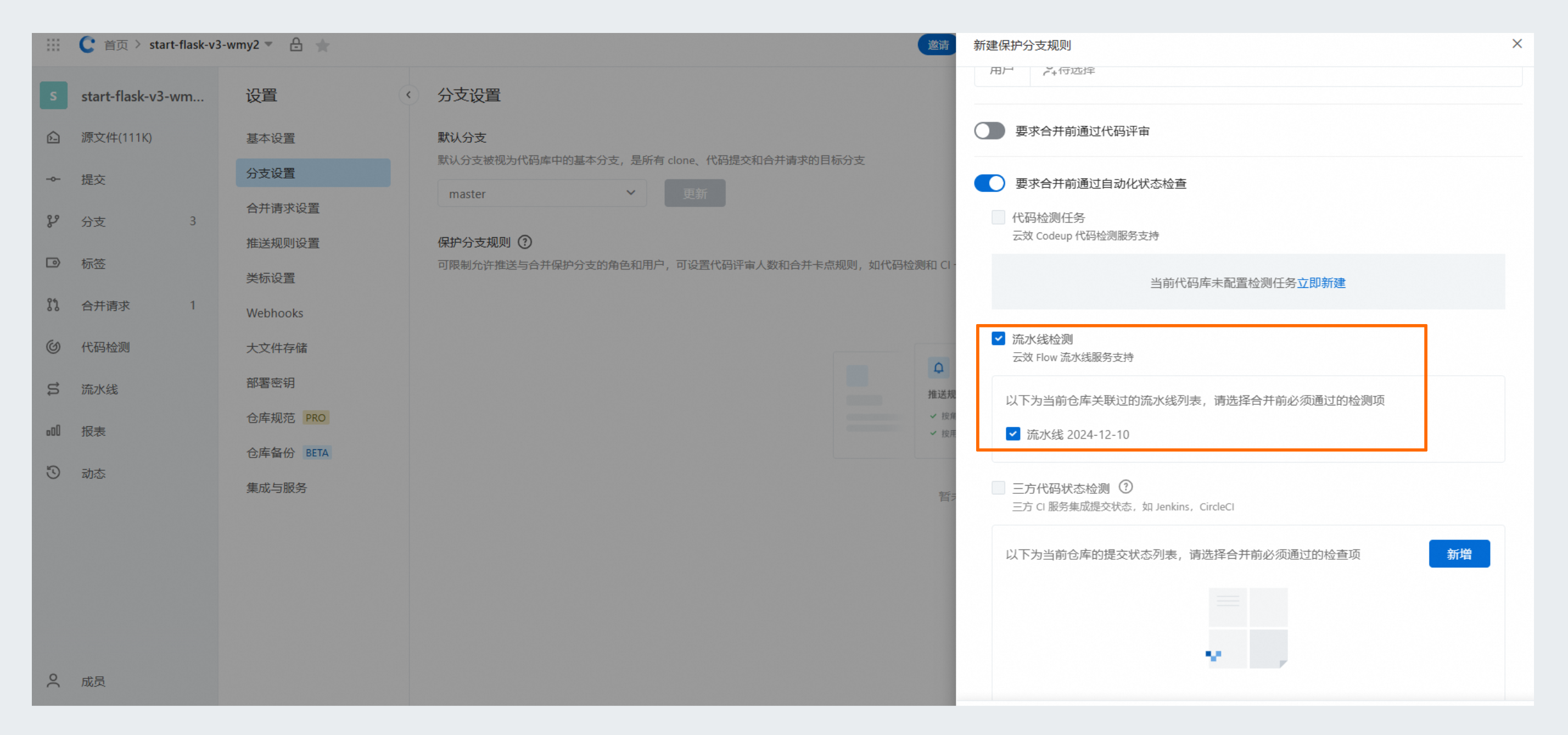This screenshot has height=735, width=1568.
Task: Open the app grid launcher icon
Action: (x=53, y=44)
